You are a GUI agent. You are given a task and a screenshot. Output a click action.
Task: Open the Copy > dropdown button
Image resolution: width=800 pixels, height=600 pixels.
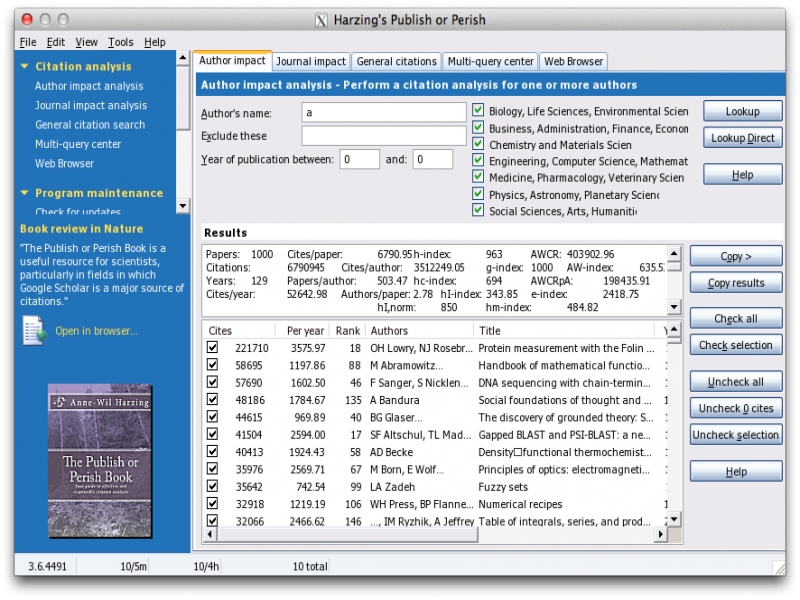pos(736,257)
